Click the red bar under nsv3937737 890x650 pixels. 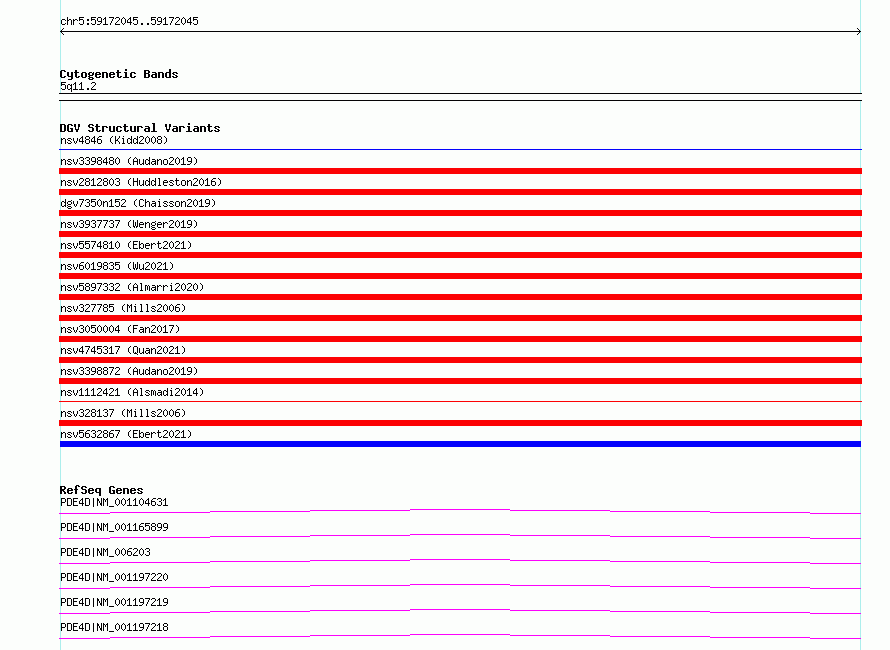click(460, 234)
